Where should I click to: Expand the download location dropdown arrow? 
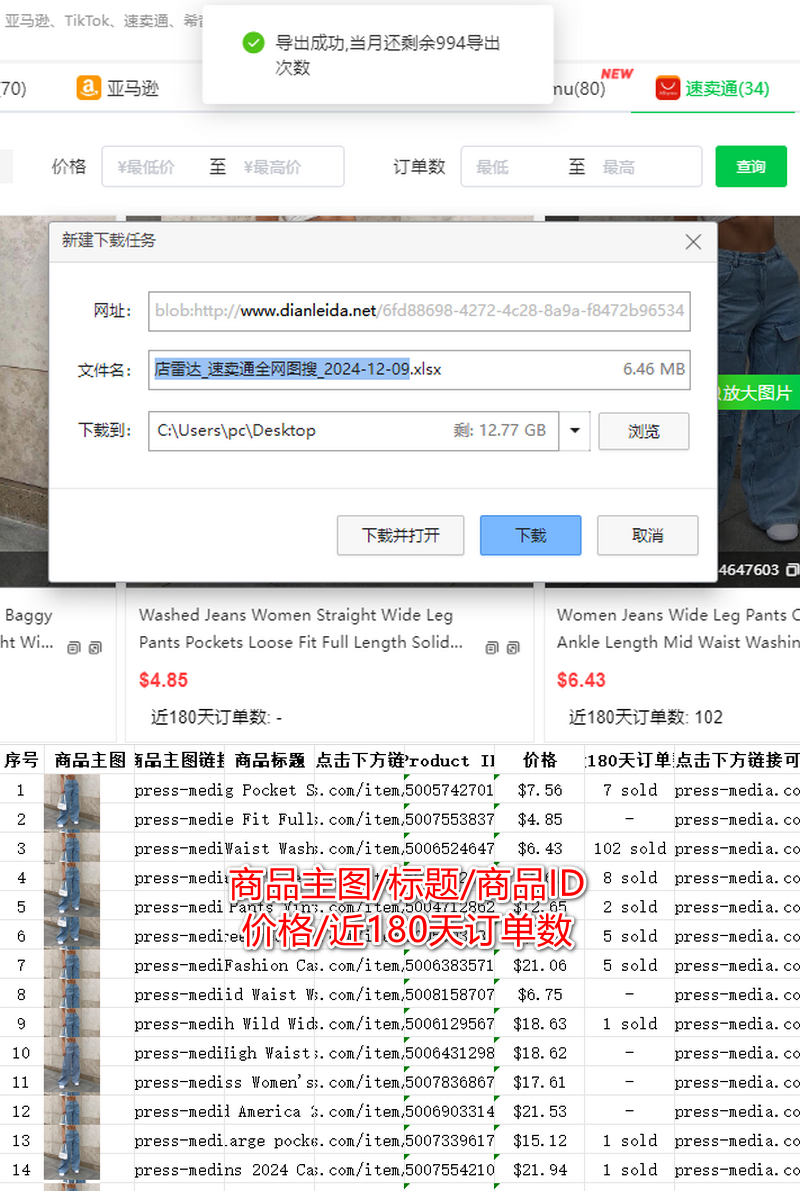pyautogui.click(x=577, y=430)
